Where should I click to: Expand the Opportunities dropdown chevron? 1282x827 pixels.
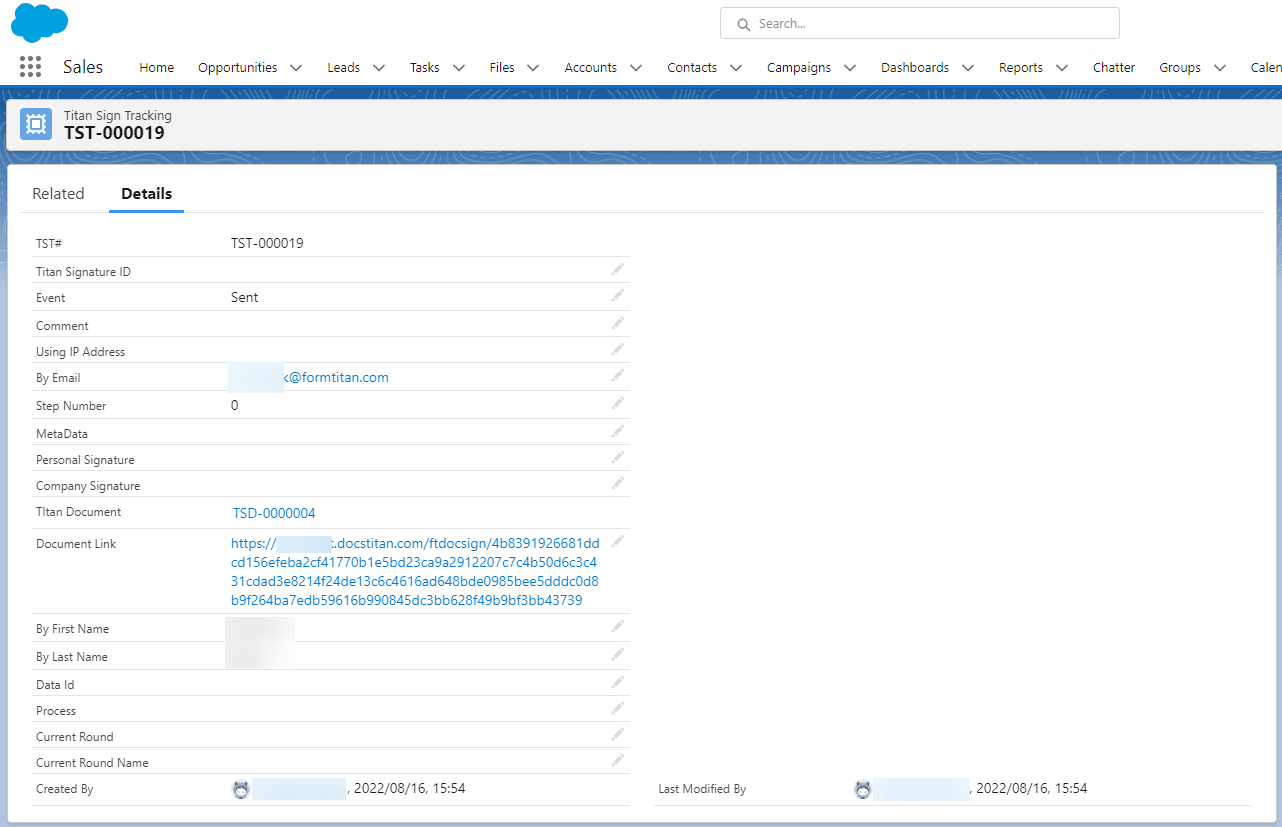coord(296,68)
